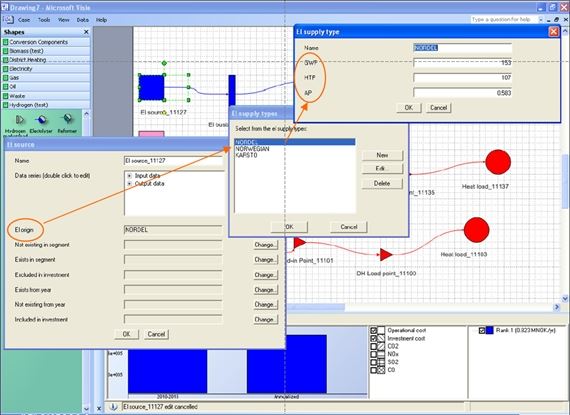Image resolution: width=570 pixels, height=415 pixels.
Task: Toggle the Operational cost checkbox
Action: pyautogui.click(x=373, y=330)
